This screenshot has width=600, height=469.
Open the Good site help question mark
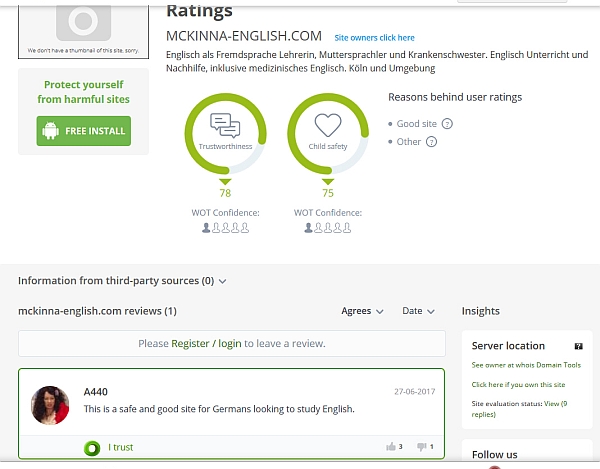point(447,124)
